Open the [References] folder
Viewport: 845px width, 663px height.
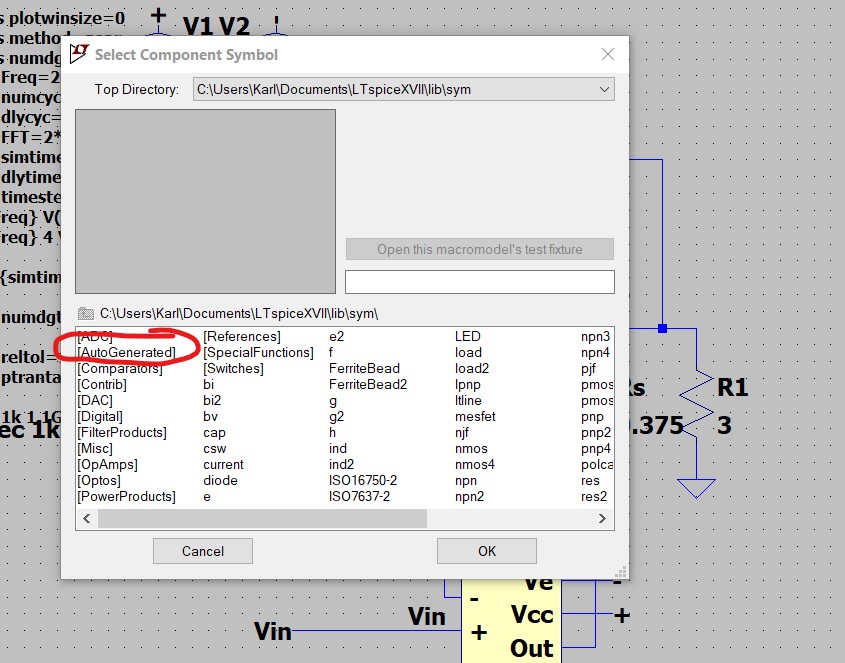tap(242, 336)
